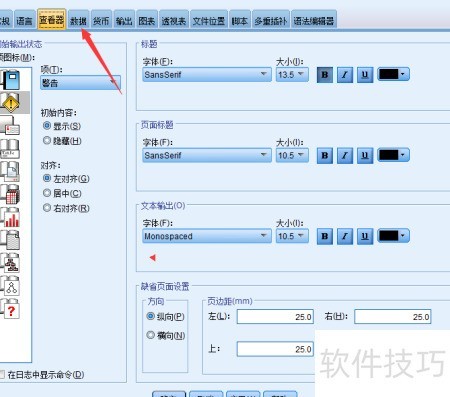This screenshot has width=450, height=397.
Task: Select the red tree model icon
Action: 11,263
